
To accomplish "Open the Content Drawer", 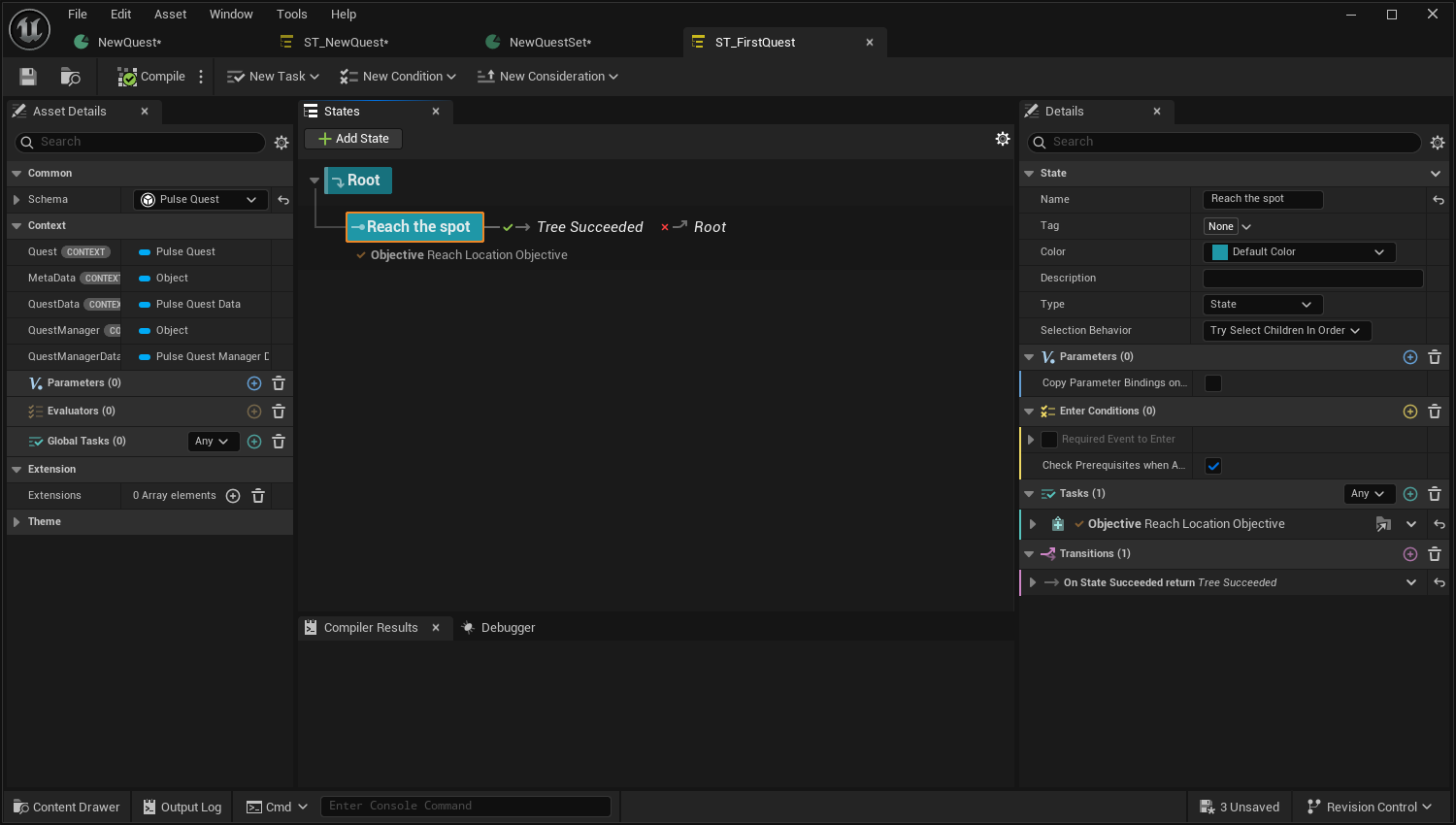I will pos(67,808).
